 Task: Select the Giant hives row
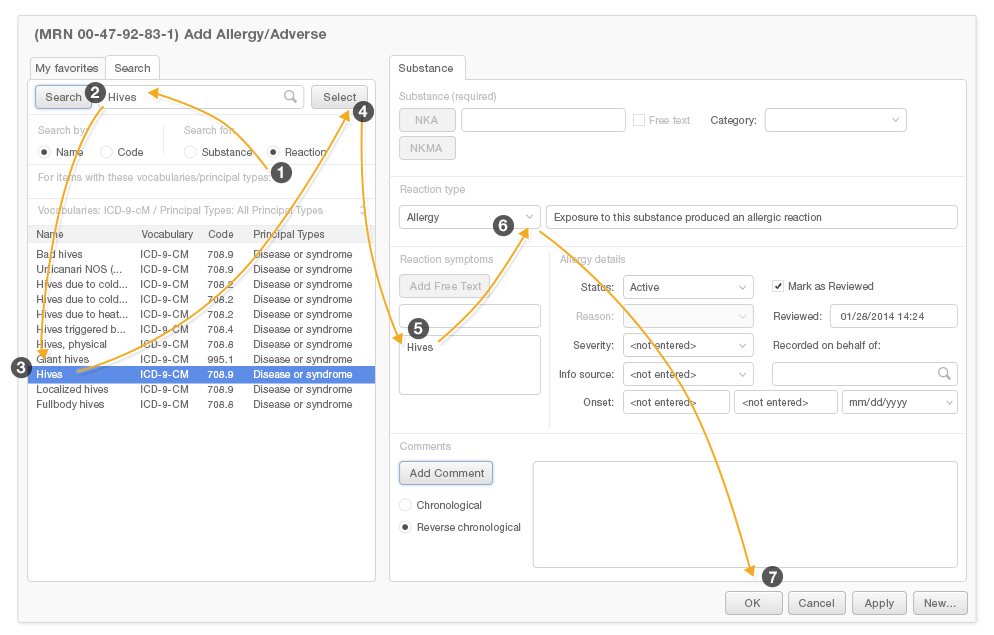tap(63, 359)
